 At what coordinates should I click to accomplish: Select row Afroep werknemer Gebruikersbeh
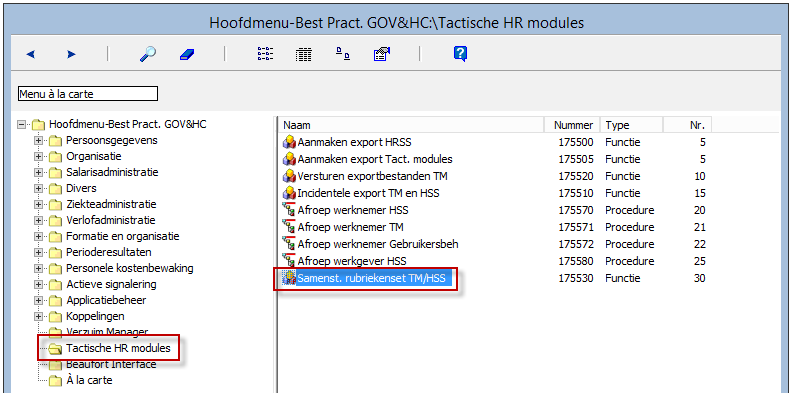pyautogui.click(x=378, y=244)
